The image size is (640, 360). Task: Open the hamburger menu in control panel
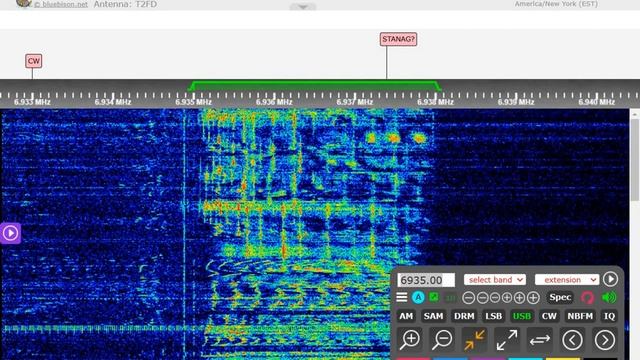[402, 298]
